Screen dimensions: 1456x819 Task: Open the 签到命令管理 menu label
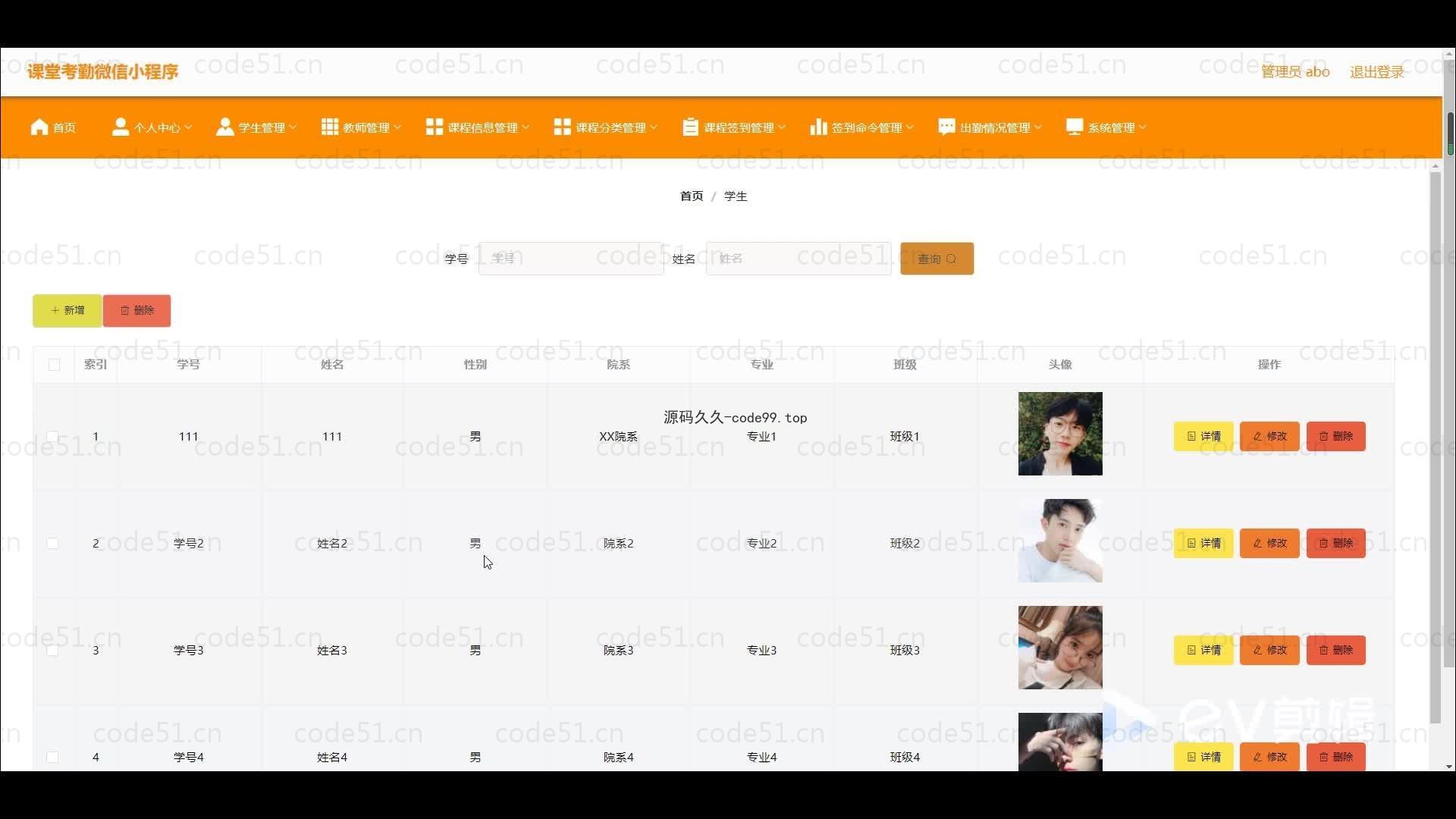pos(867,128)
